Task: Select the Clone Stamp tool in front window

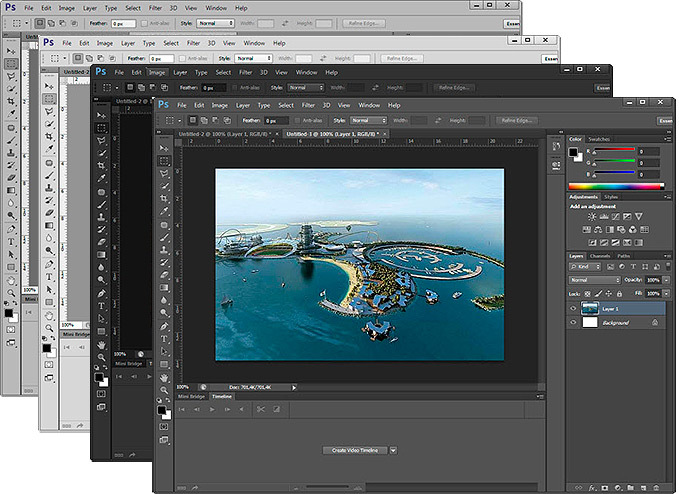Action: click(164, 250)
